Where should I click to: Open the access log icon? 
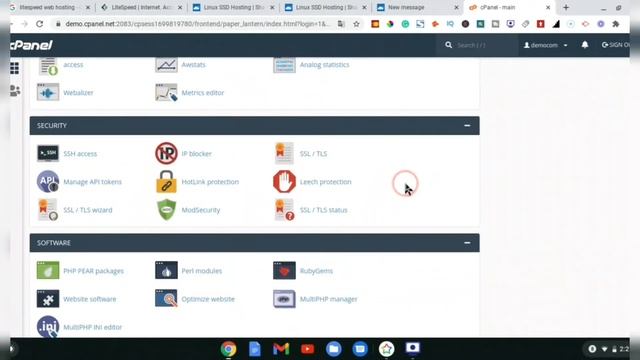point(48,66)
